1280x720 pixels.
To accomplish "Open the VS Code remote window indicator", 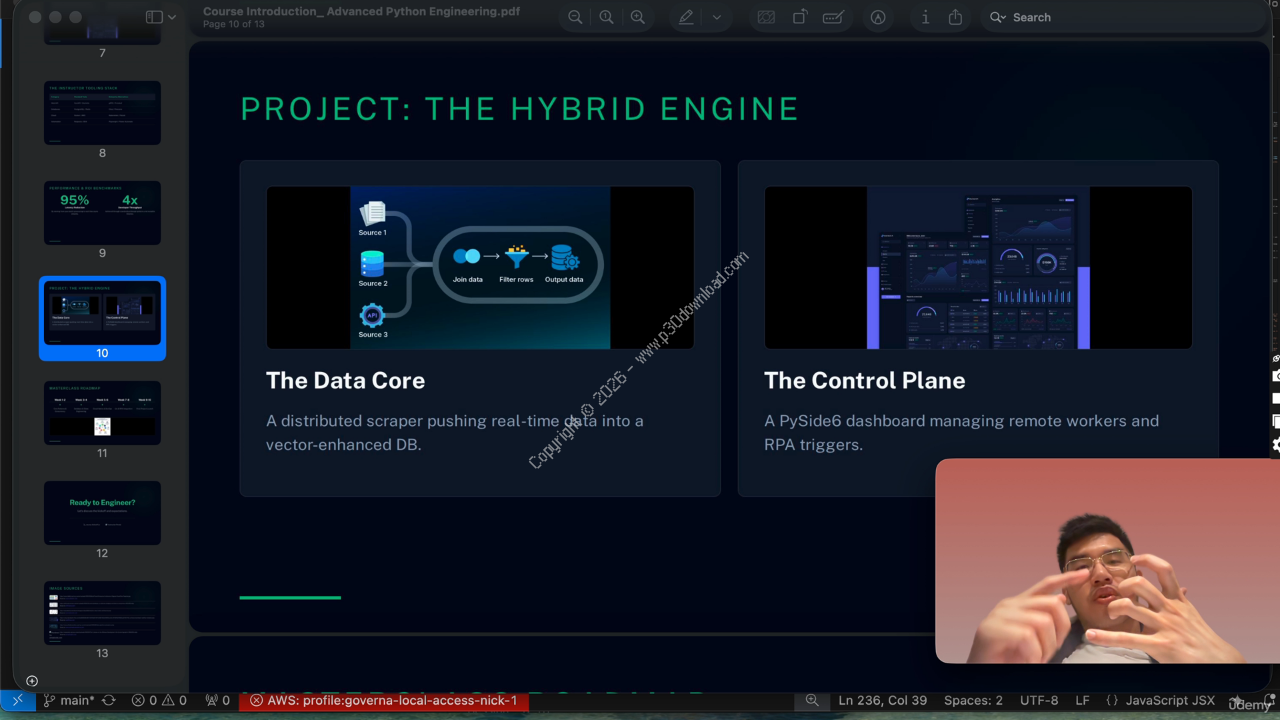I will coord(17,700).
